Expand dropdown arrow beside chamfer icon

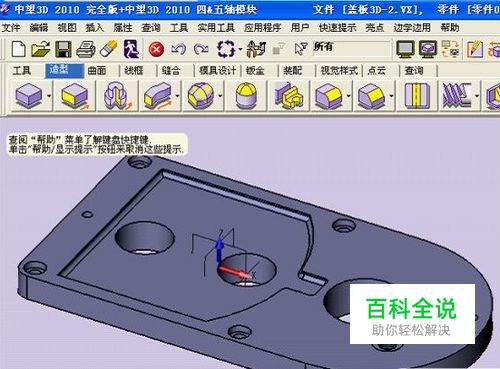click(x=391, y=96)
